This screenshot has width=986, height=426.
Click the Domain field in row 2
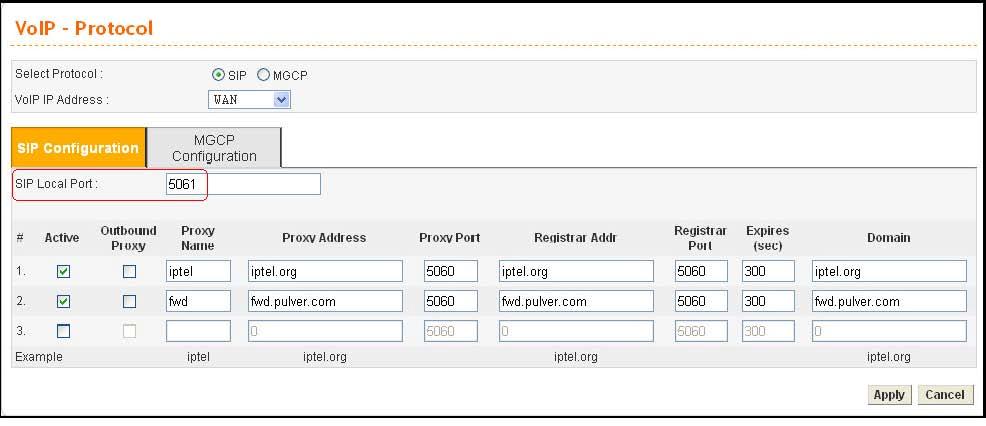[x=889, y=301]
